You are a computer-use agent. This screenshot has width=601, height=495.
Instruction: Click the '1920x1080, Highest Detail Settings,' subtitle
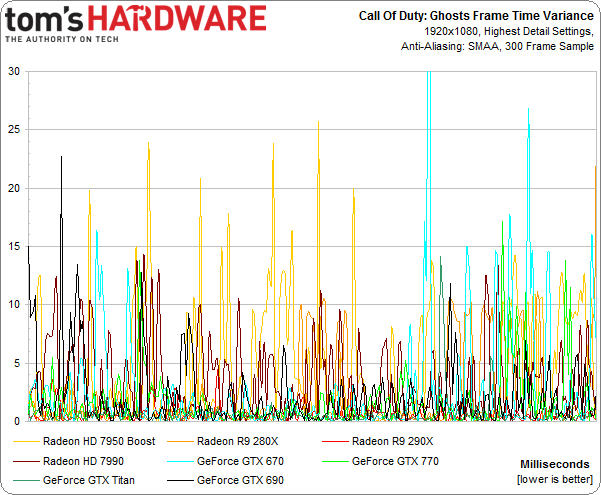509,31
